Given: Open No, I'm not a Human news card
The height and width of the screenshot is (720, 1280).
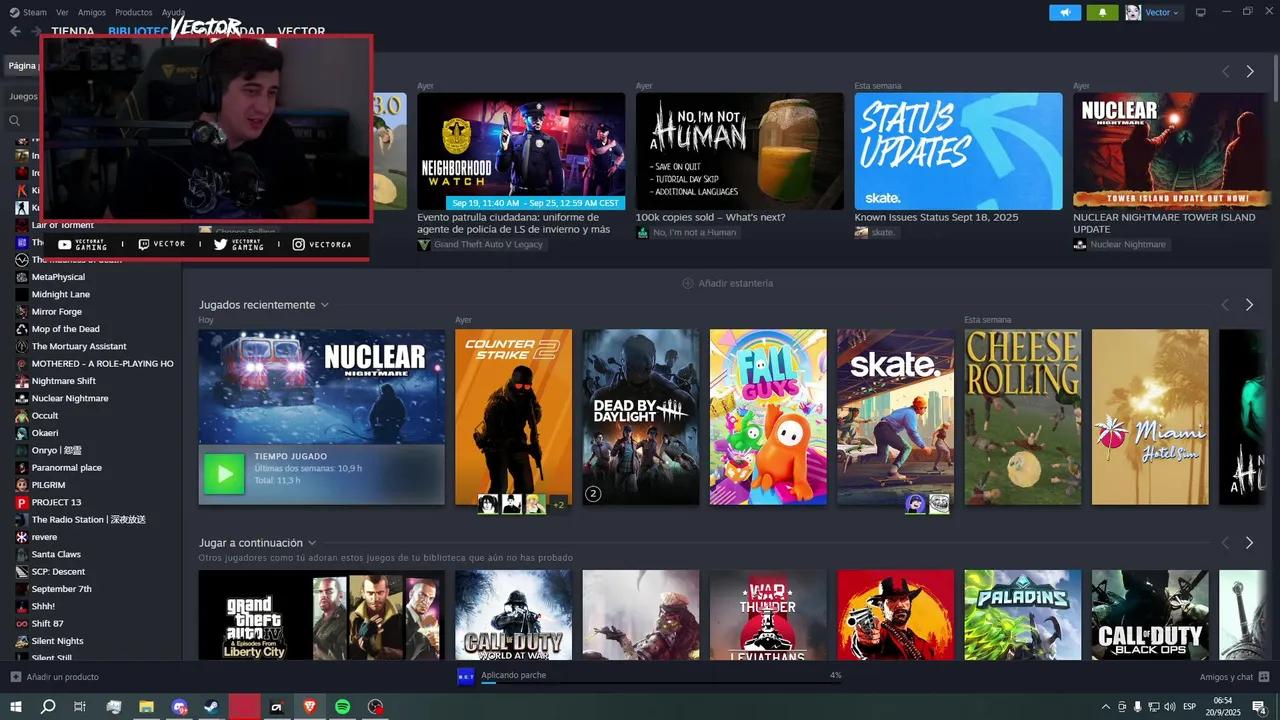Looking at the screenshot, I should click(740, 151).
